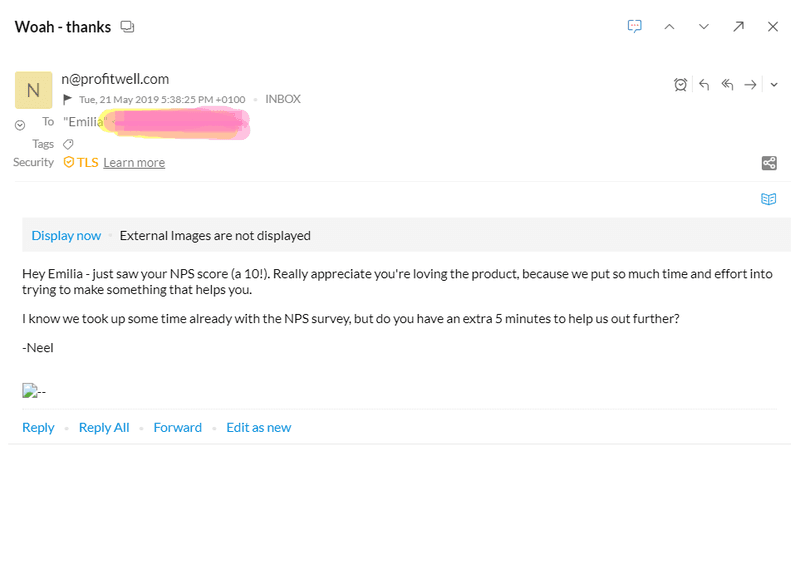This screenshot has width=800, height=564.
Task: Open email in new window arrow icon
Action: coord(738,27)
